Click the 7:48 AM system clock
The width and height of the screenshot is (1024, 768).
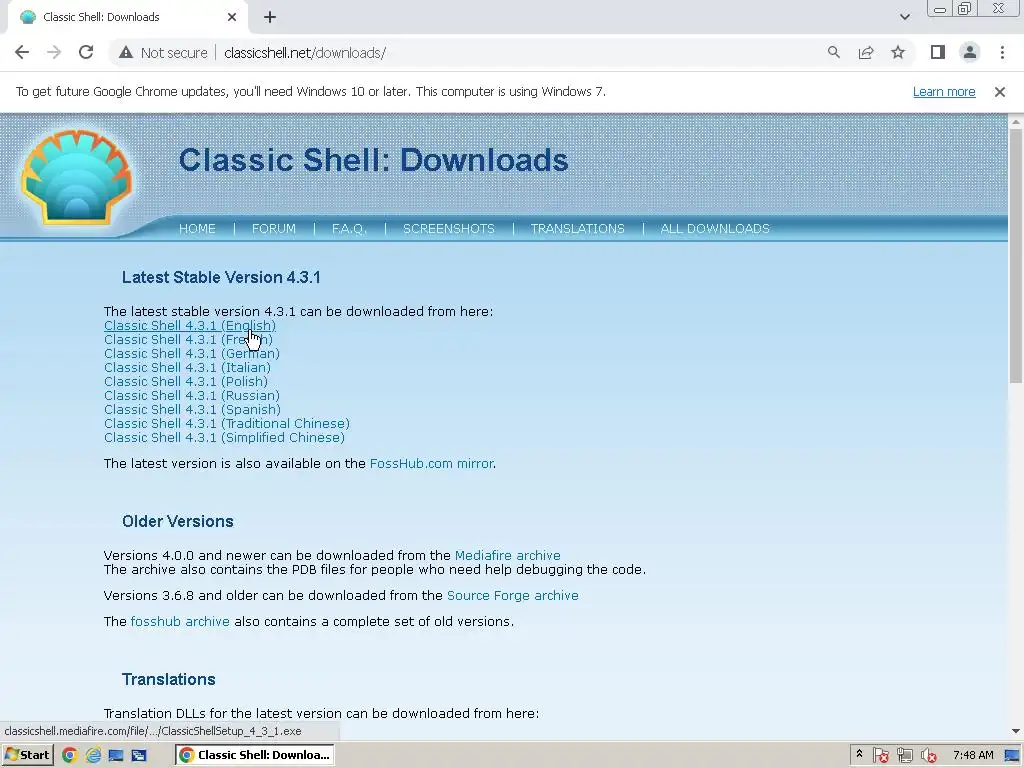973,755
